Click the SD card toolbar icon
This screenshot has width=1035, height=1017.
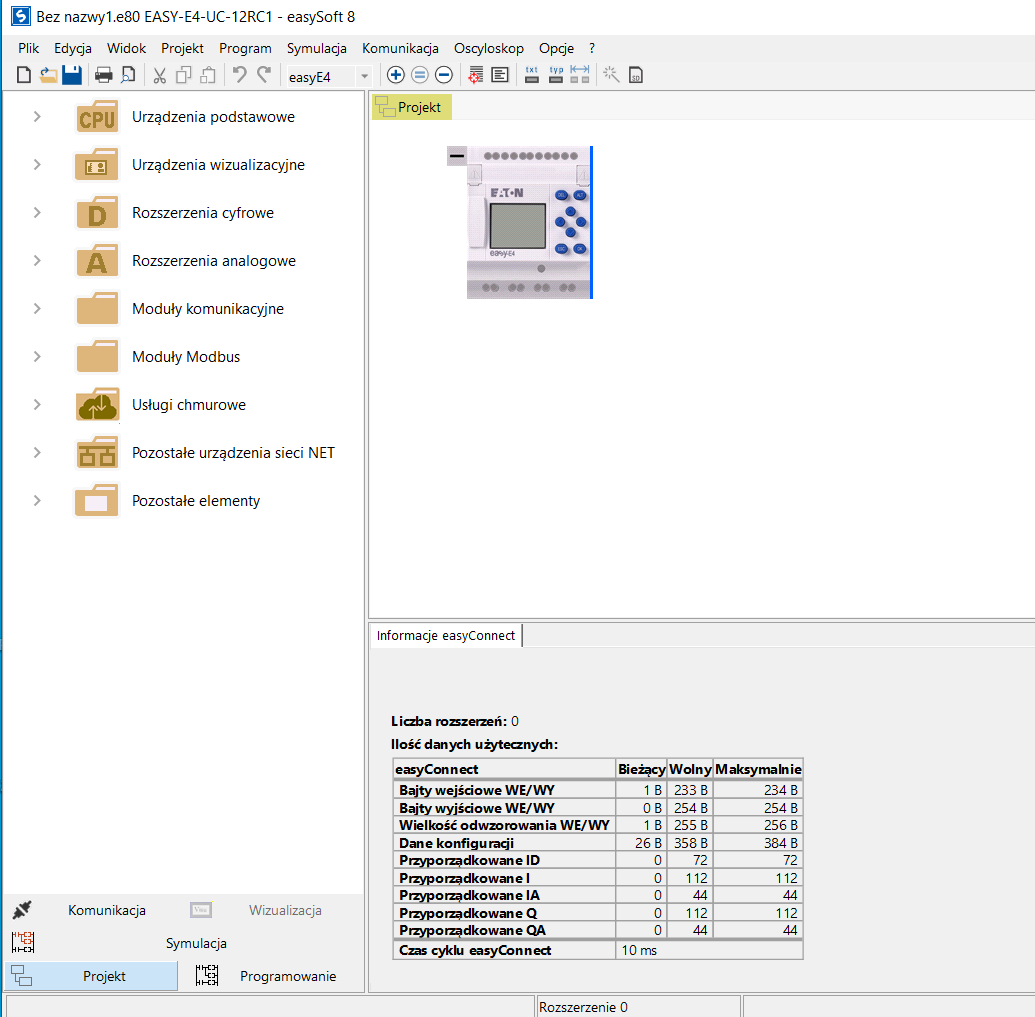click(635, 75)
